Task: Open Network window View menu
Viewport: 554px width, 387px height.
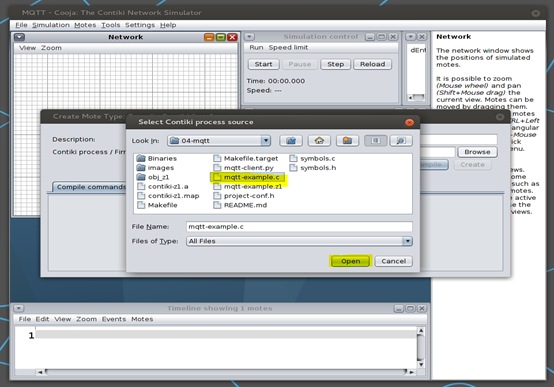Action: pos(28,48)
